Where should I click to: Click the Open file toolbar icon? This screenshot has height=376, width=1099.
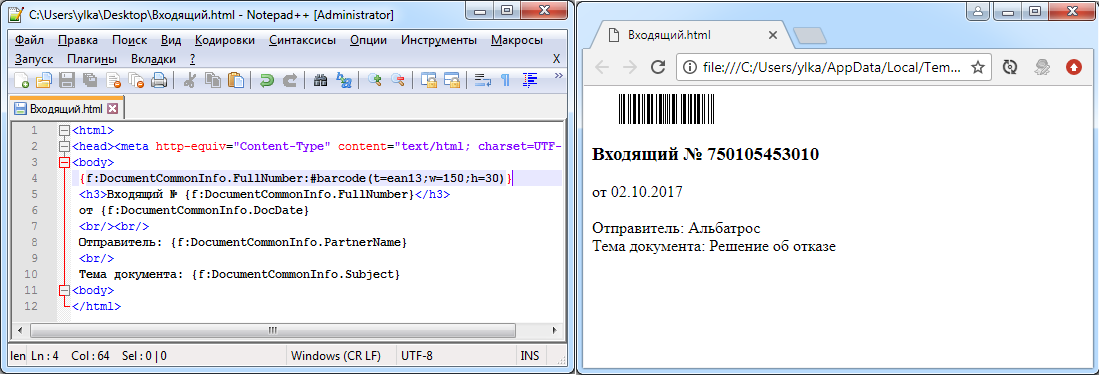(44, 81)
